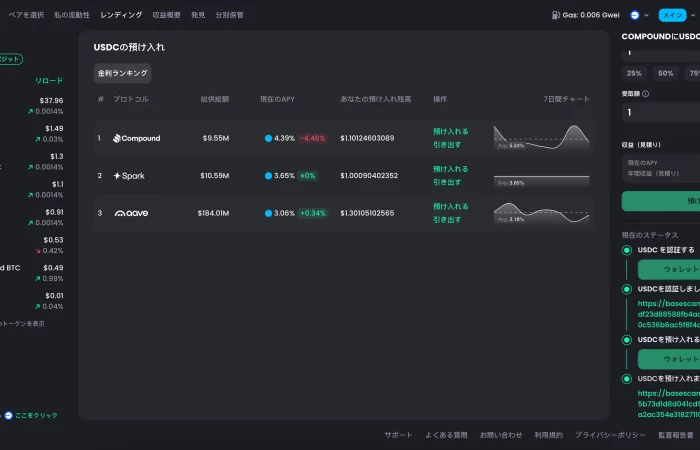This screenshot has height=450, width=700.
Task: Click the gas pump icon next to Gas: 0.006 Gwei
Action: pyautogui.click(x=556, y=15)
